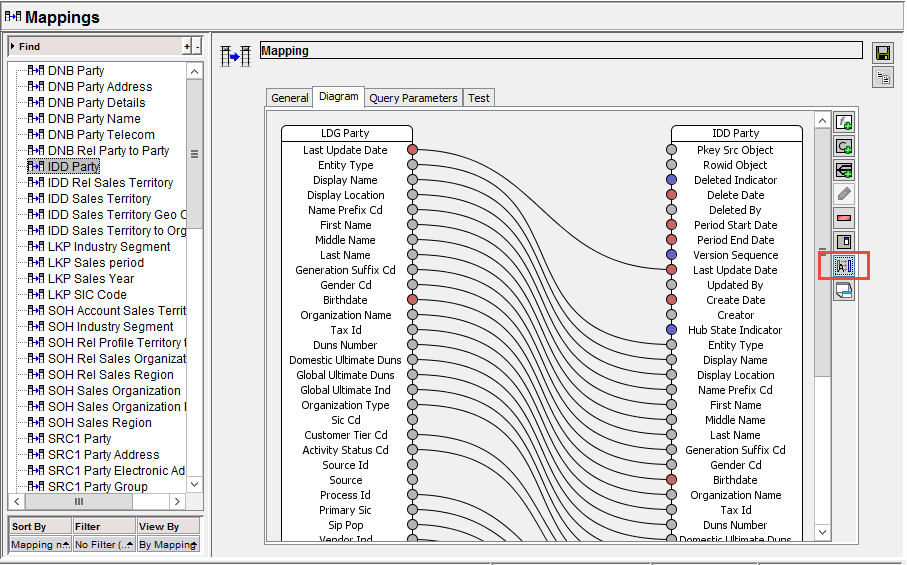Click the red port of Period End Date

(671, 239)
